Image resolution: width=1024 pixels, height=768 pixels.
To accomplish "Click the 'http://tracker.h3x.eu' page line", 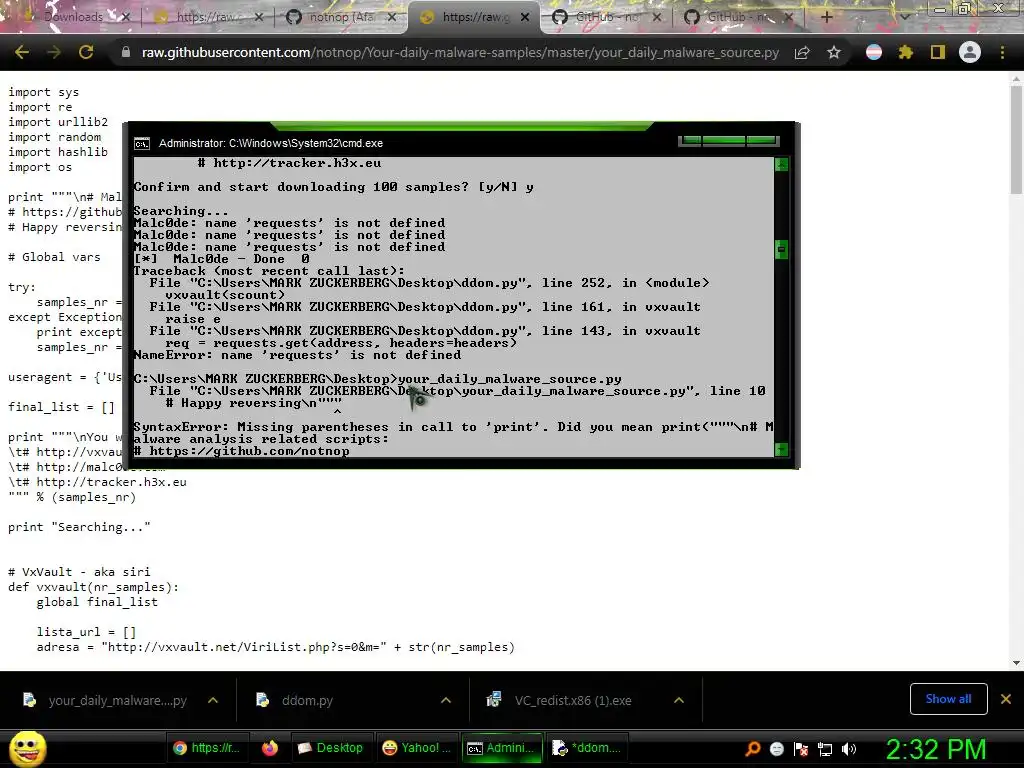I will [97, 482].
